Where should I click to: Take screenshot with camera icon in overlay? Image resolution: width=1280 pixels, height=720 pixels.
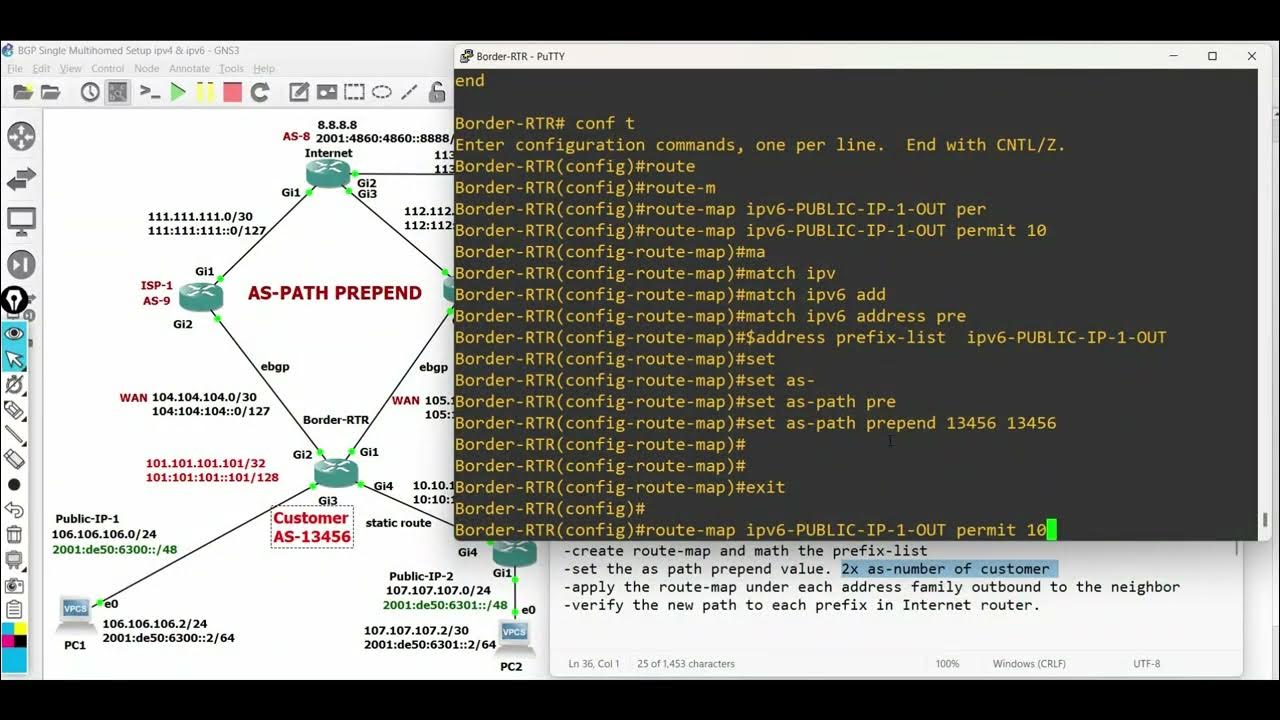tap(14, 585)
